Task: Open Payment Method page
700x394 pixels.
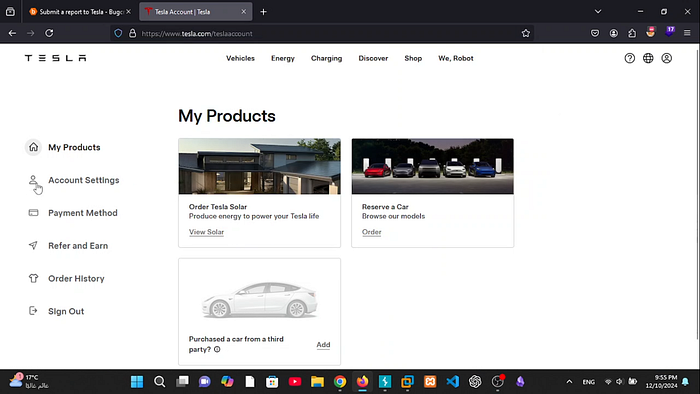Action: click(83, 213)
